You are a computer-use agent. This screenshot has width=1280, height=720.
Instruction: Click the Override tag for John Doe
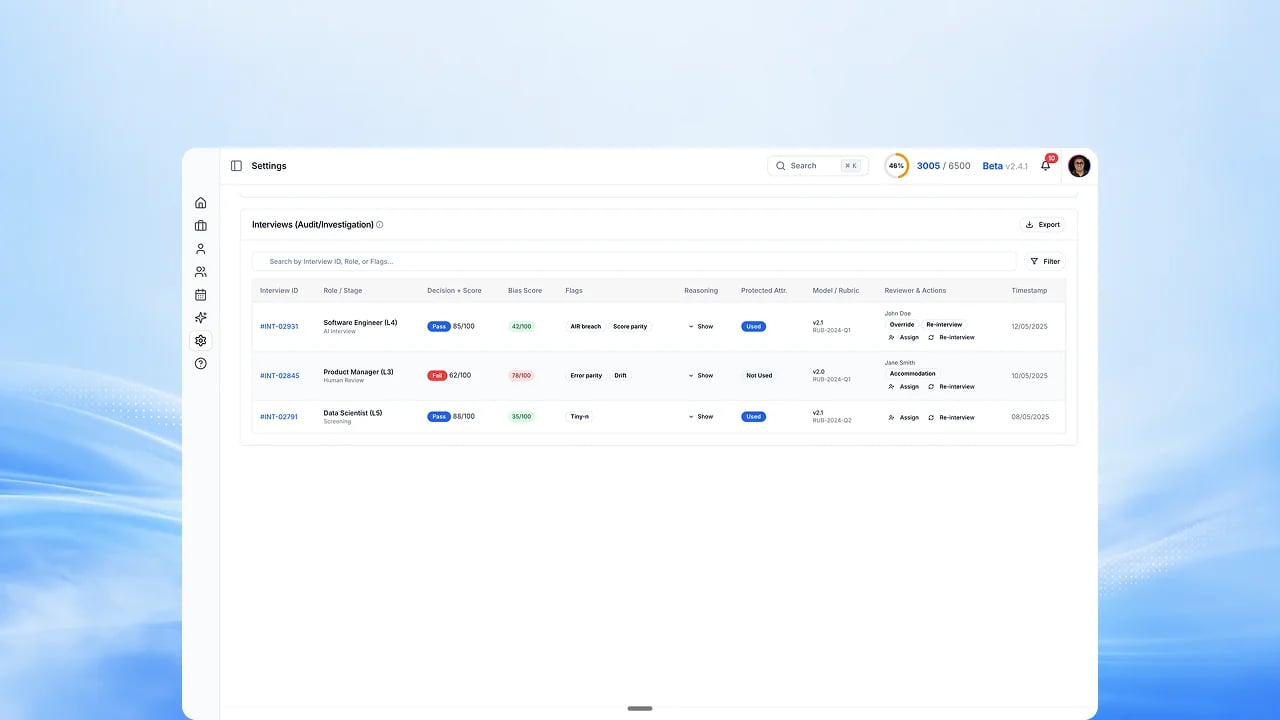click(x=902, y=325)
